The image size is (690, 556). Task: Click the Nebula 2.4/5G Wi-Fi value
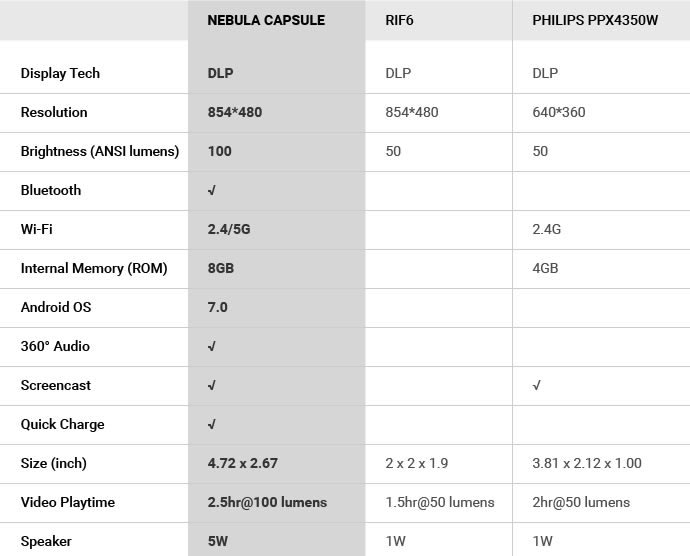[x=229, y=229]
